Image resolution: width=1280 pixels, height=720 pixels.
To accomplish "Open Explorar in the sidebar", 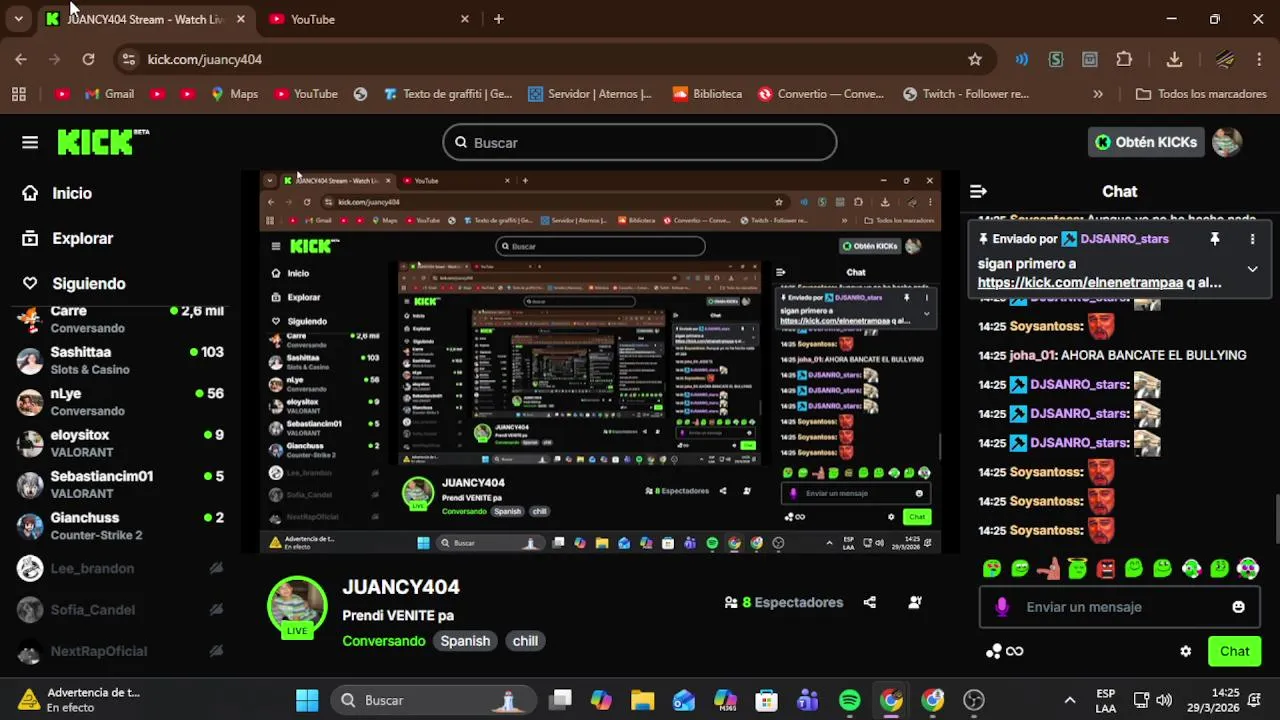I will click(69, 238).
